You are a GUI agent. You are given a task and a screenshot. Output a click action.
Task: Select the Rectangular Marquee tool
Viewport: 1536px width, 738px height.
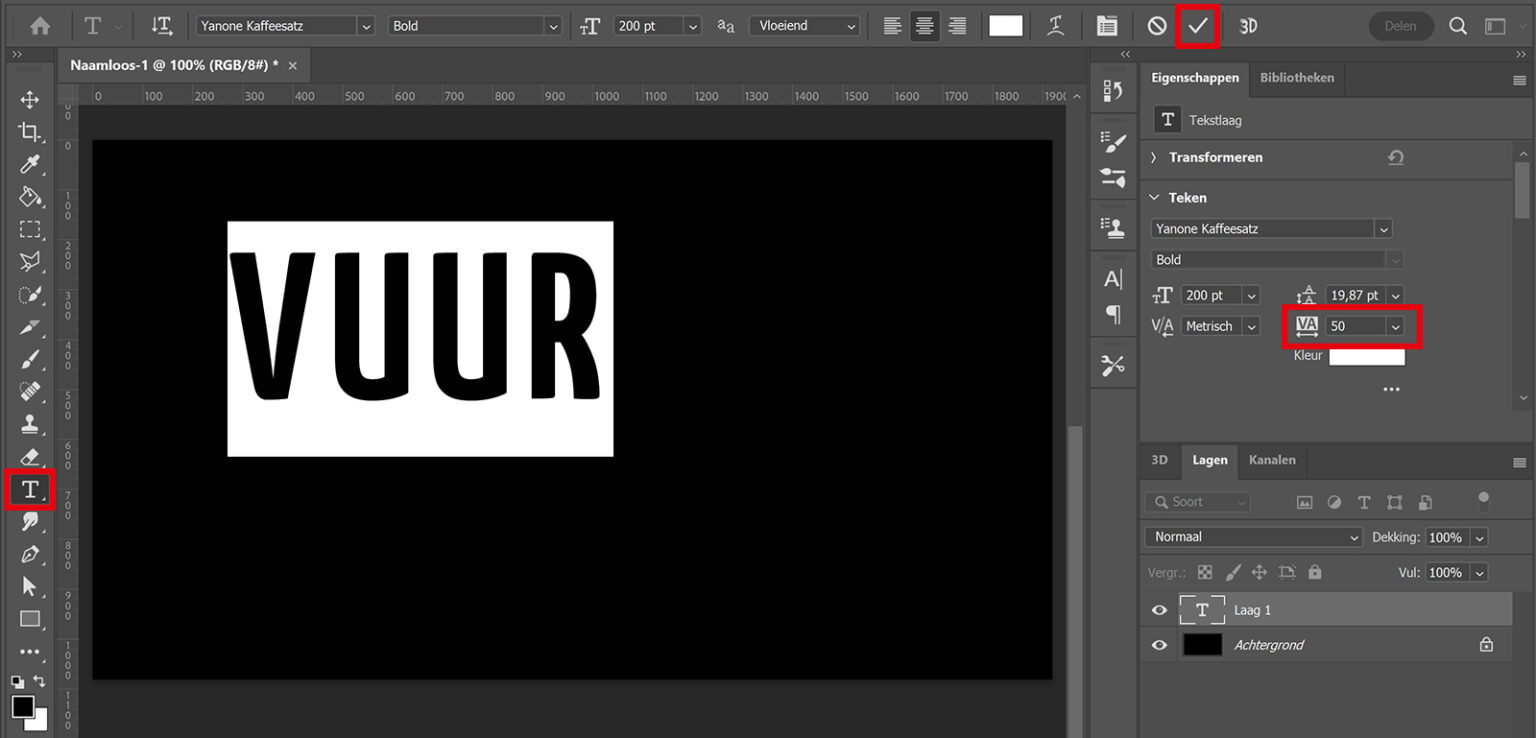pyautogui.click(x=30, y=230)
